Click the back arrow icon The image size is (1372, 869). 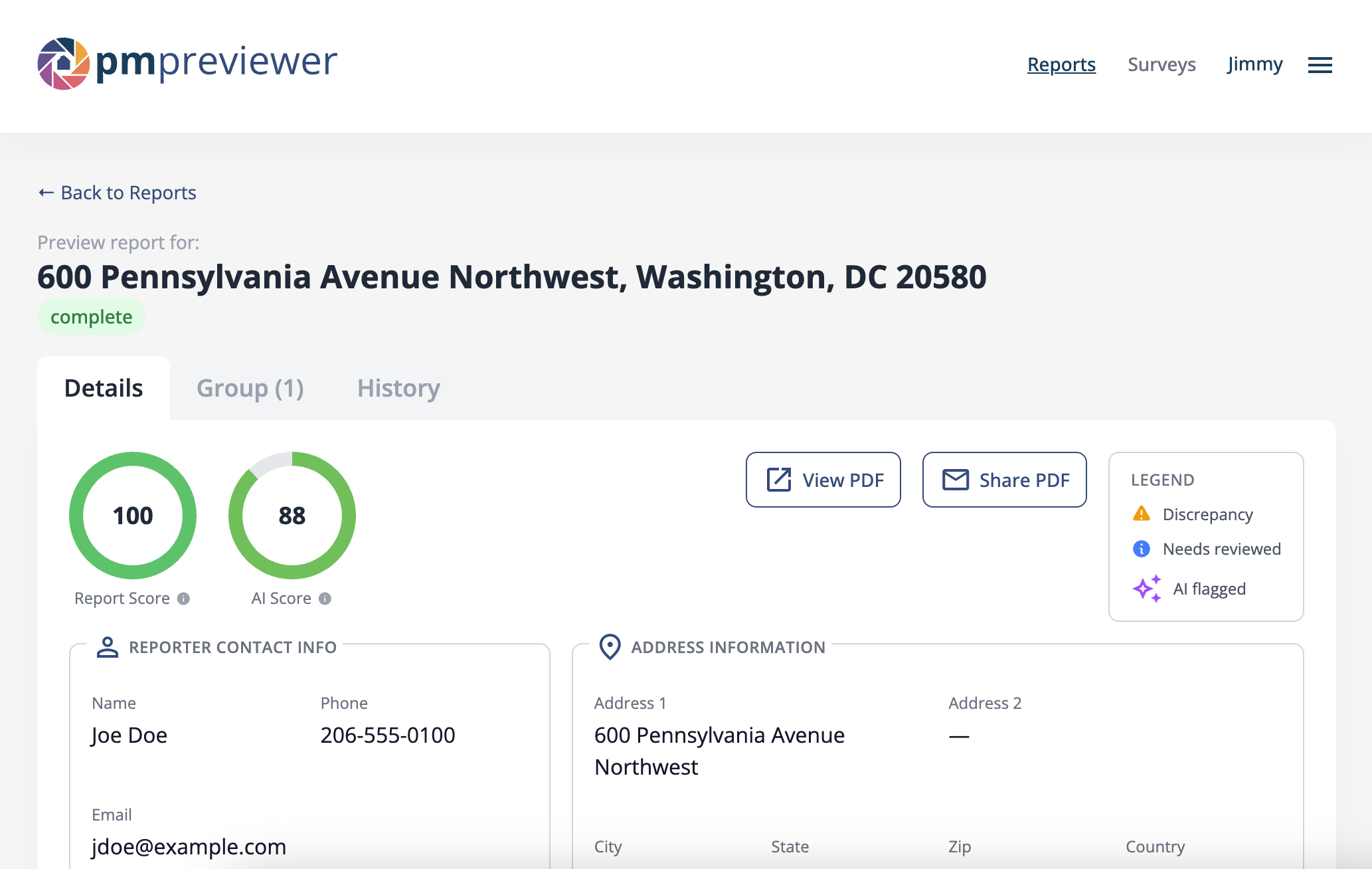(46, 193)
